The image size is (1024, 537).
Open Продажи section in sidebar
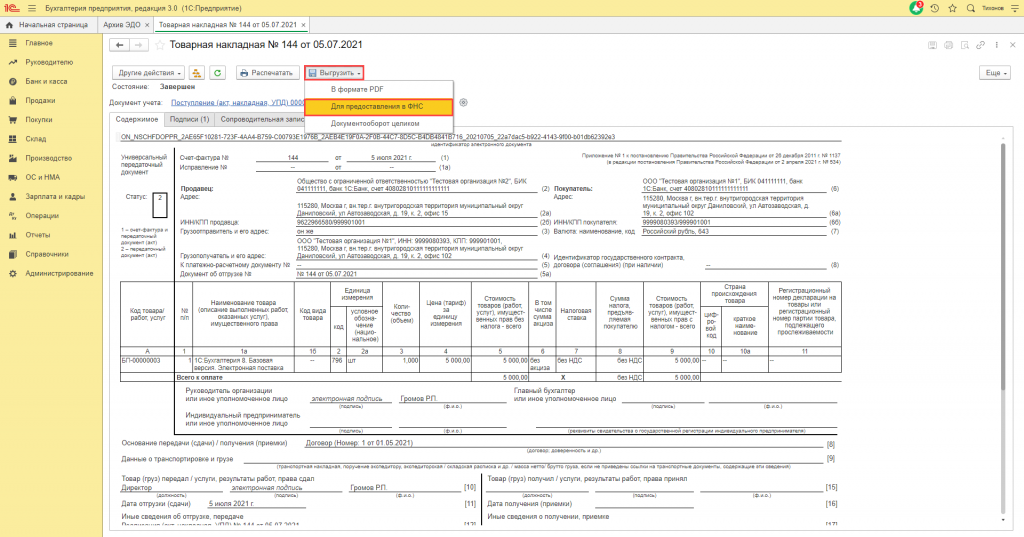[x=40, y=101]
